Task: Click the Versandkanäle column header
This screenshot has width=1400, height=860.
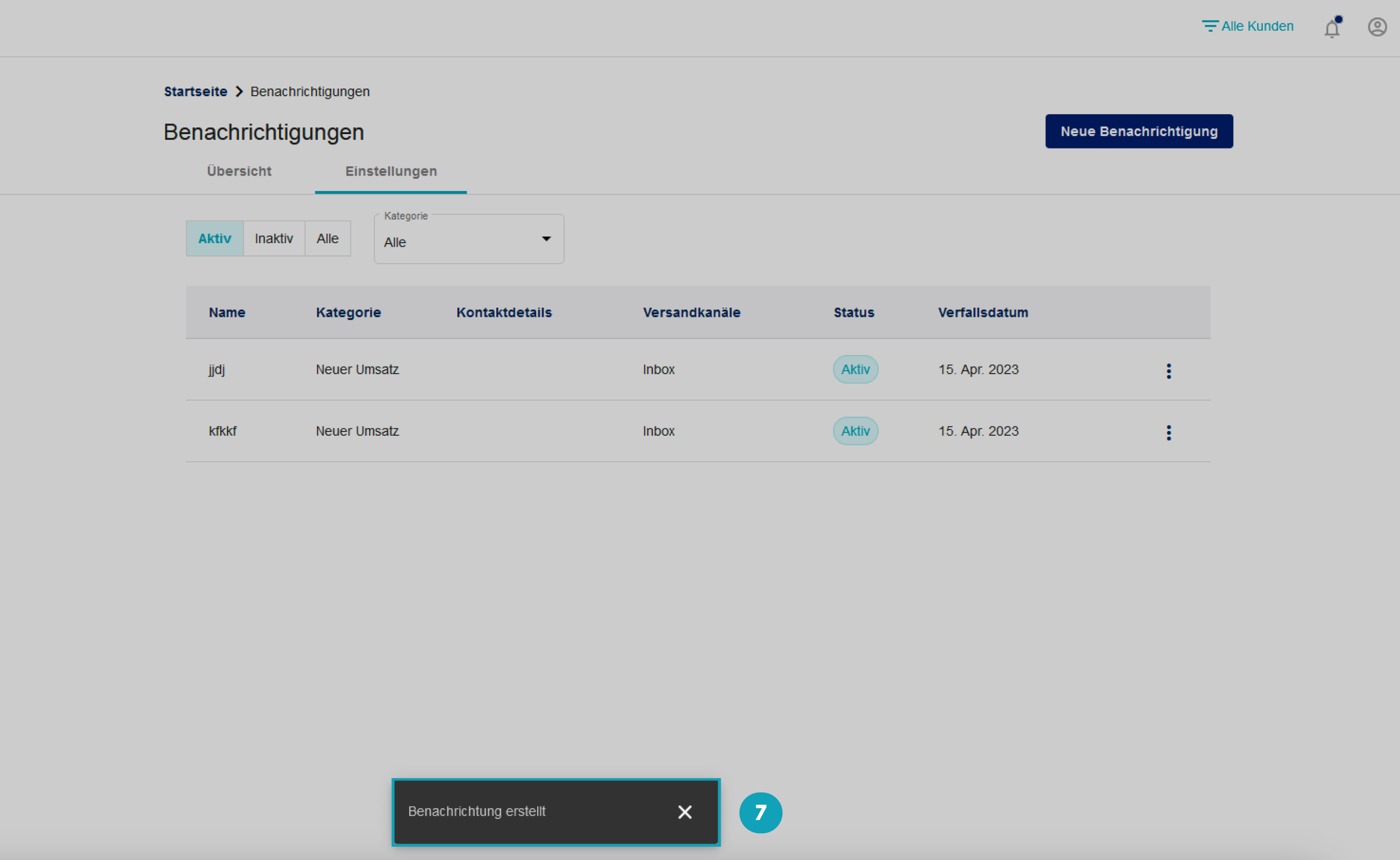Action: (x=692, y=312)
